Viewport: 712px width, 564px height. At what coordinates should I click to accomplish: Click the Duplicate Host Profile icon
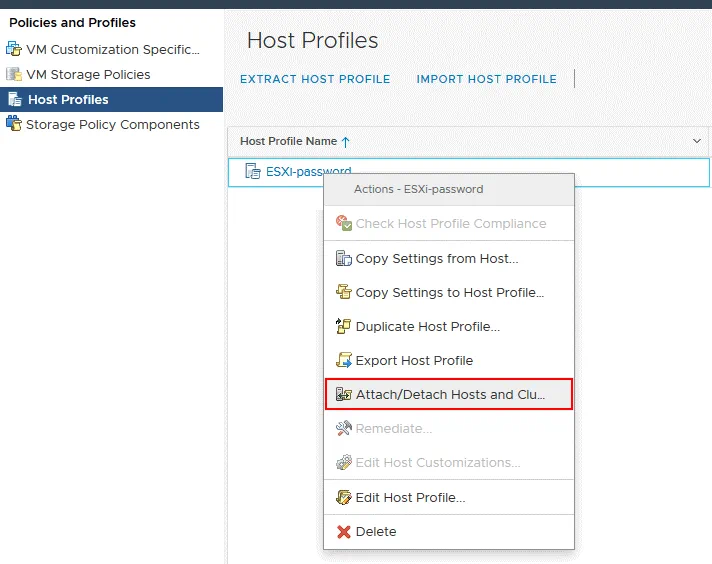(344, 326)
